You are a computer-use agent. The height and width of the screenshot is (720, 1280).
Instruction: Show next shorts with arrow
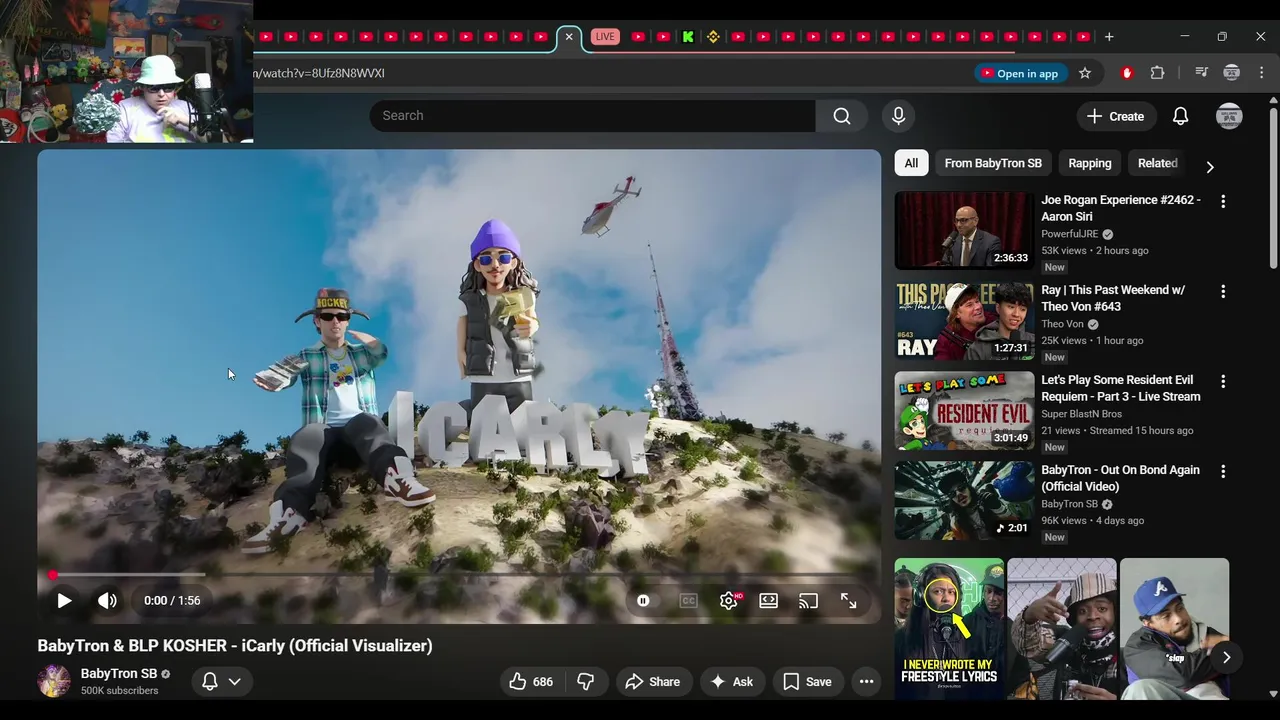click(1226, 657)
